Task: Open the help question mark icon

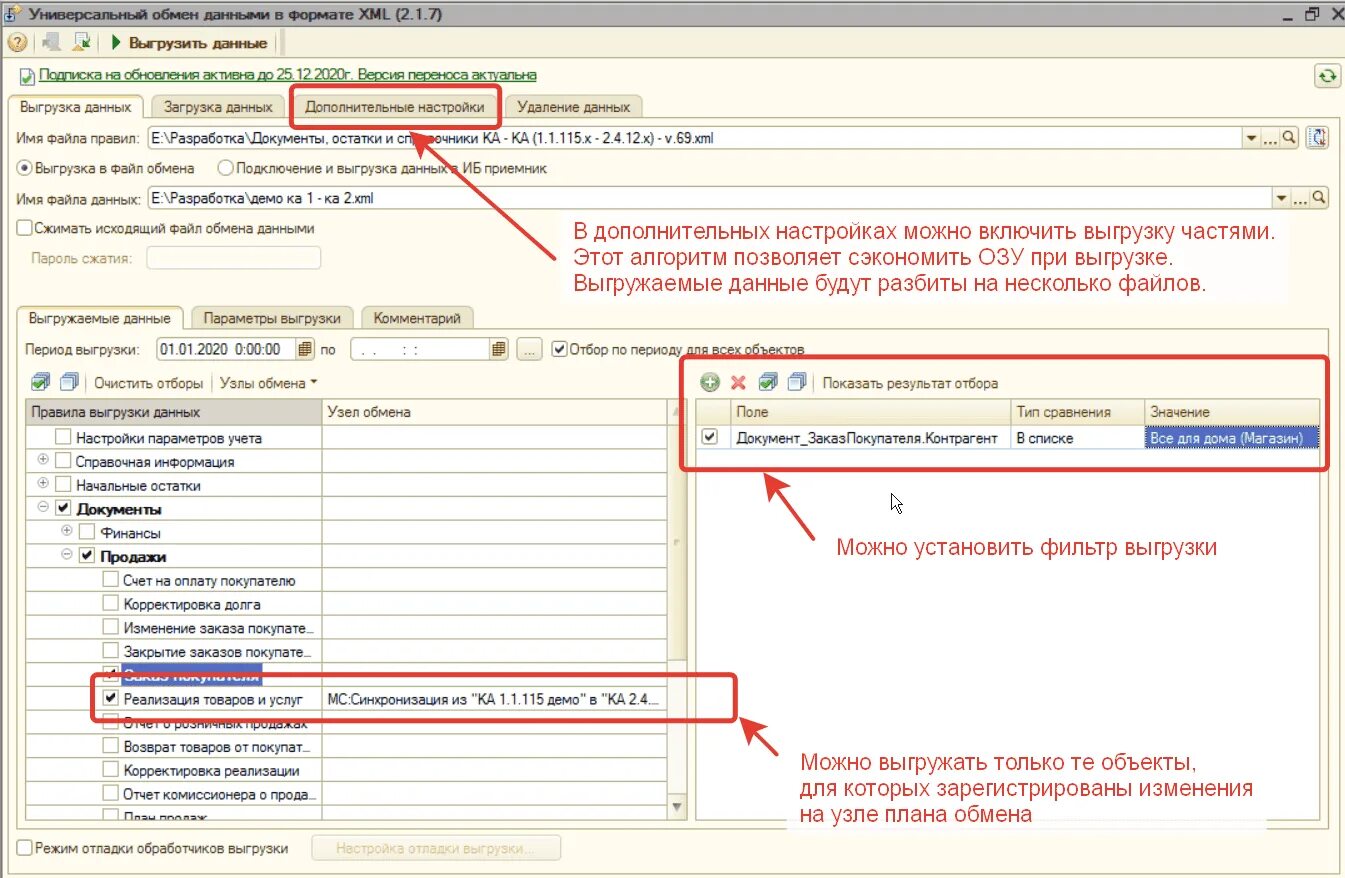Action: (17, 43)
